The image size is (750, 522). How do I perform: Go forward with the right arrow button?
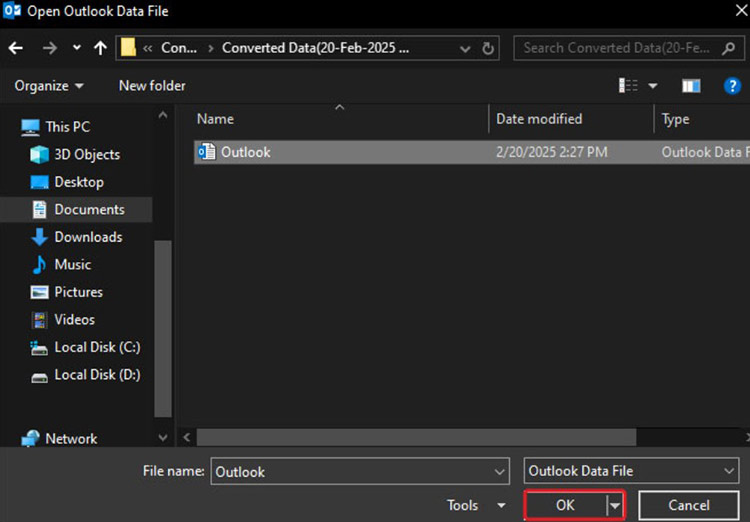[50, 48]
